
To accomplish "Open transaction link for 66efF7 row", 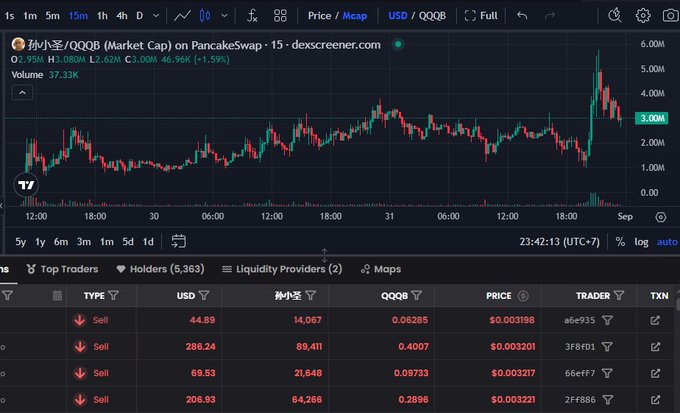I will (x=655, y=374).
